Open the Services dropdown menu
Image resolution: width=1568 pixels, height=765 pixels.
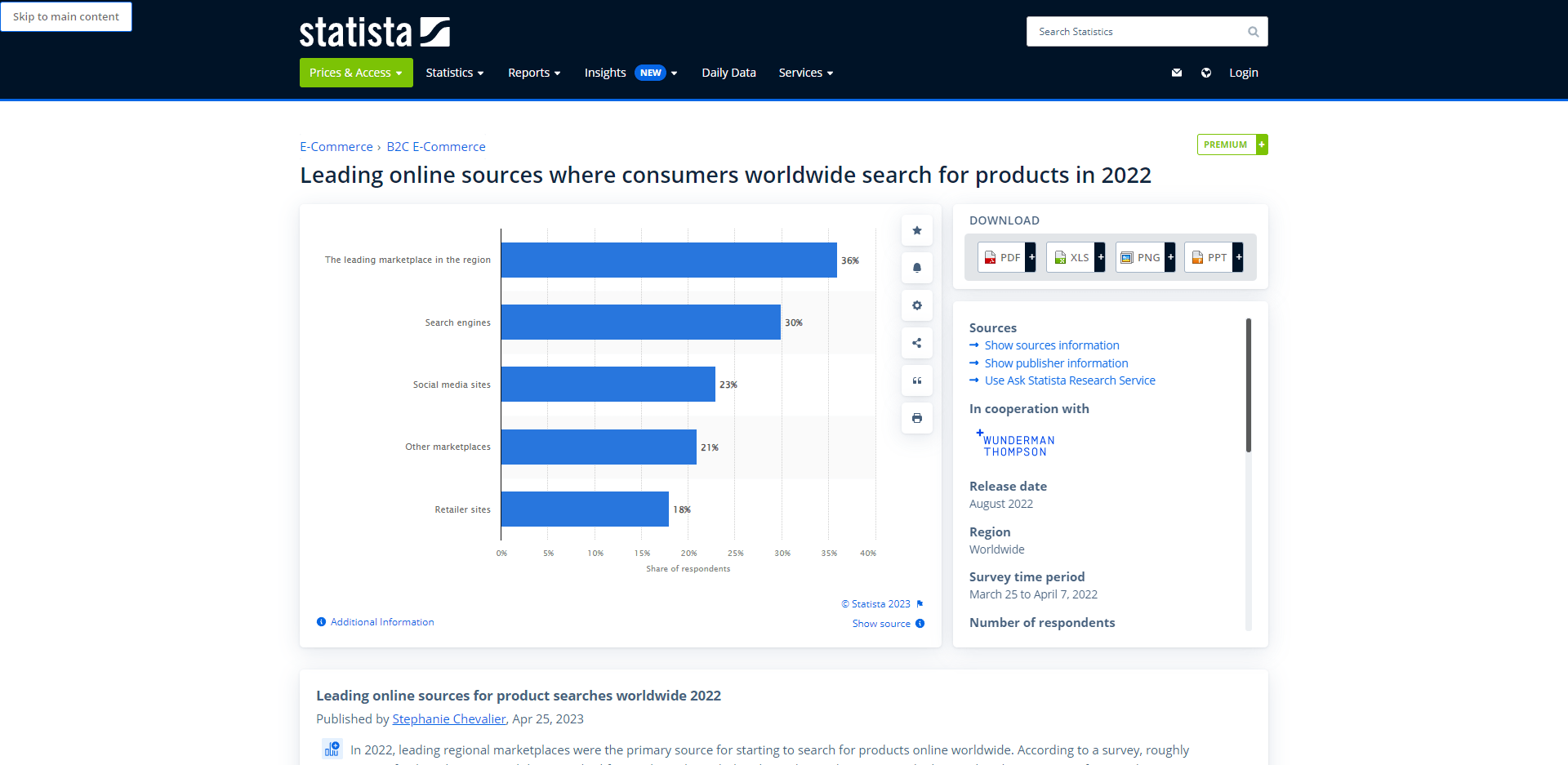point(805,73)
